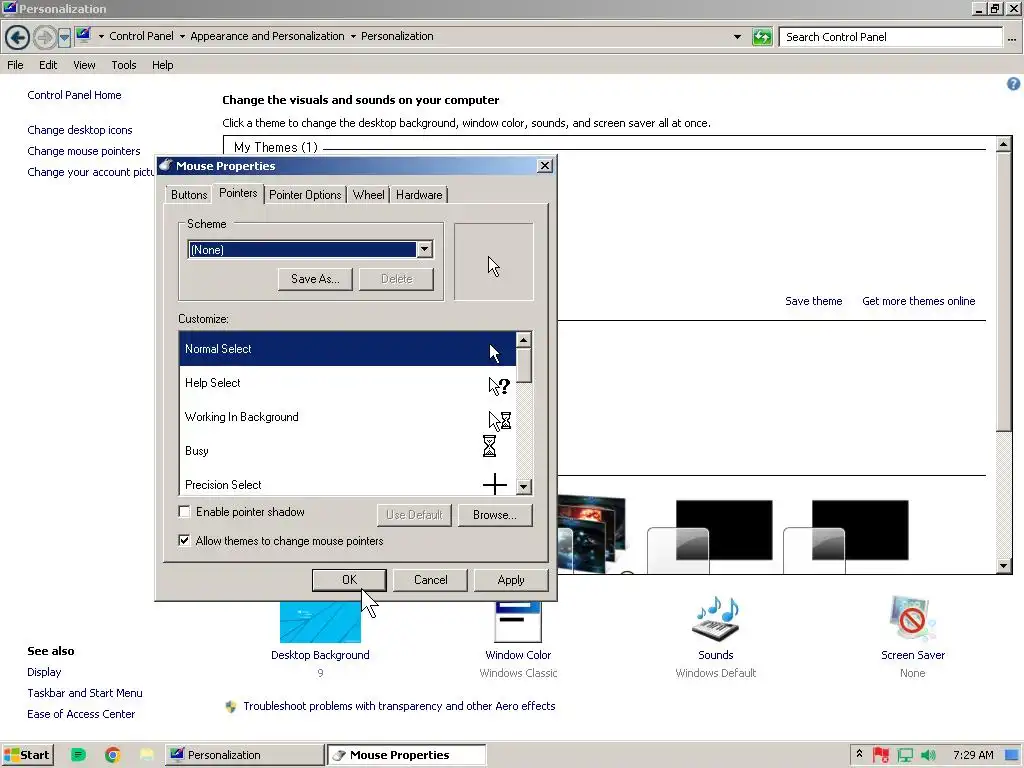Image resolution: width=1024 pixels, height=768 pixels.
Task: Select Help Select pointer row
Action: [x=347, y=383]
